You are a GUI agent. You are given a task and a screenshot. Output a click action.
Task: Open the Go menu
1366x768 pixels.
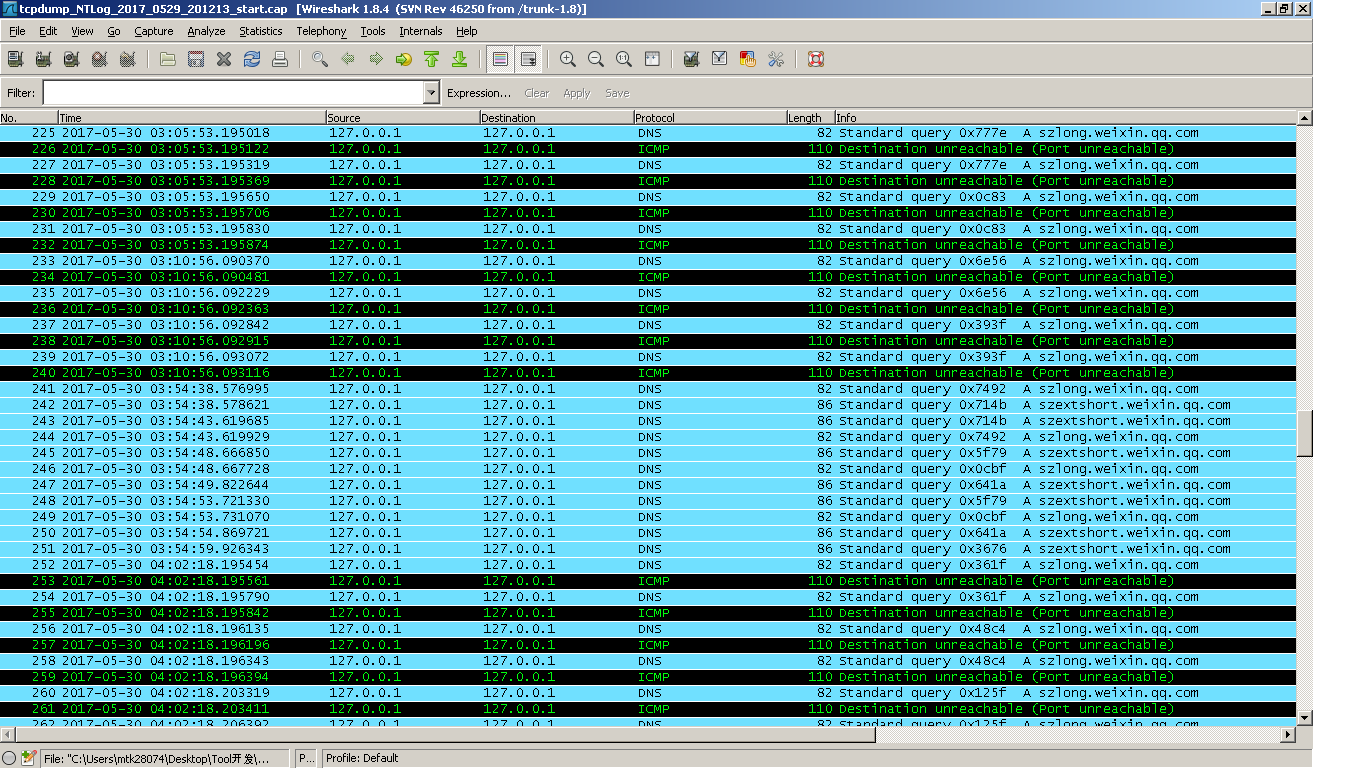tap(114, 31)
